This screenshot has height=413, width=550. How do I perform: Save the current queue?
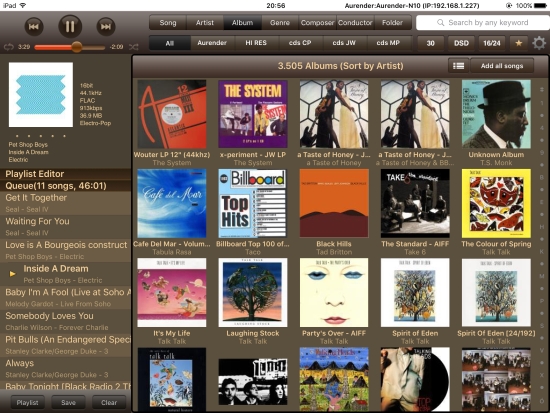point(68,402)
